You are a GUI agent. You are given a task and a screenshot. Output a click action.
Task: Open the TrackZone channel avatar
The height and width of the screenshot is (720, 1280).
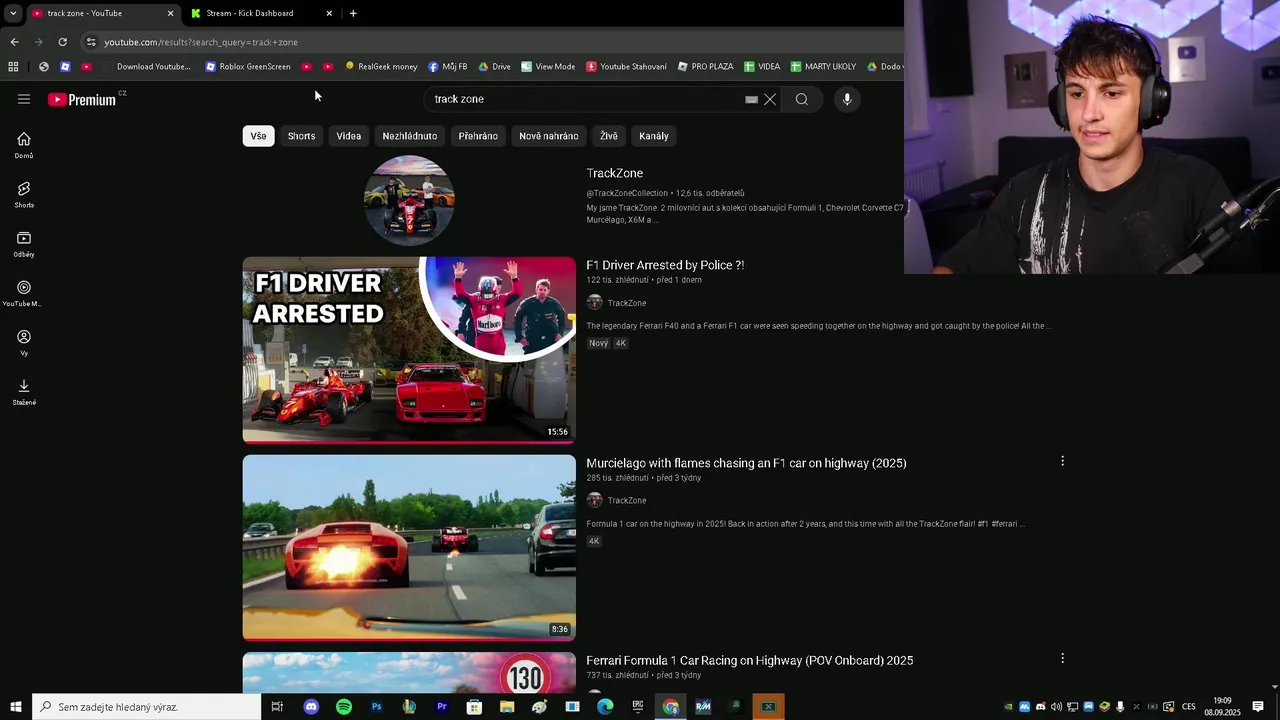click(x=409, y=200)
